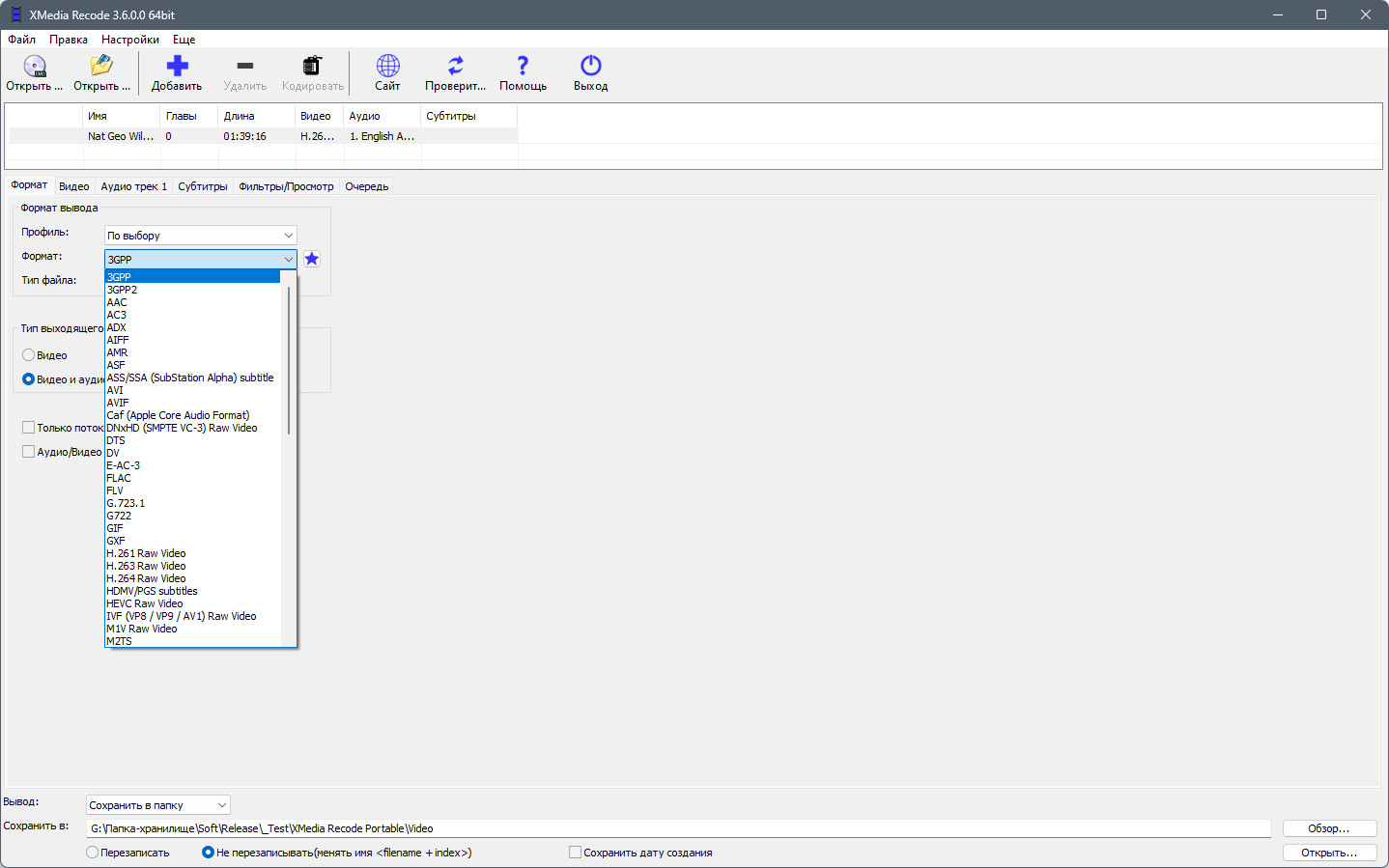The height and width of the screenshot is (868, 1389).
Task: Click the Добавить plus icon
Action: [177, 66]
